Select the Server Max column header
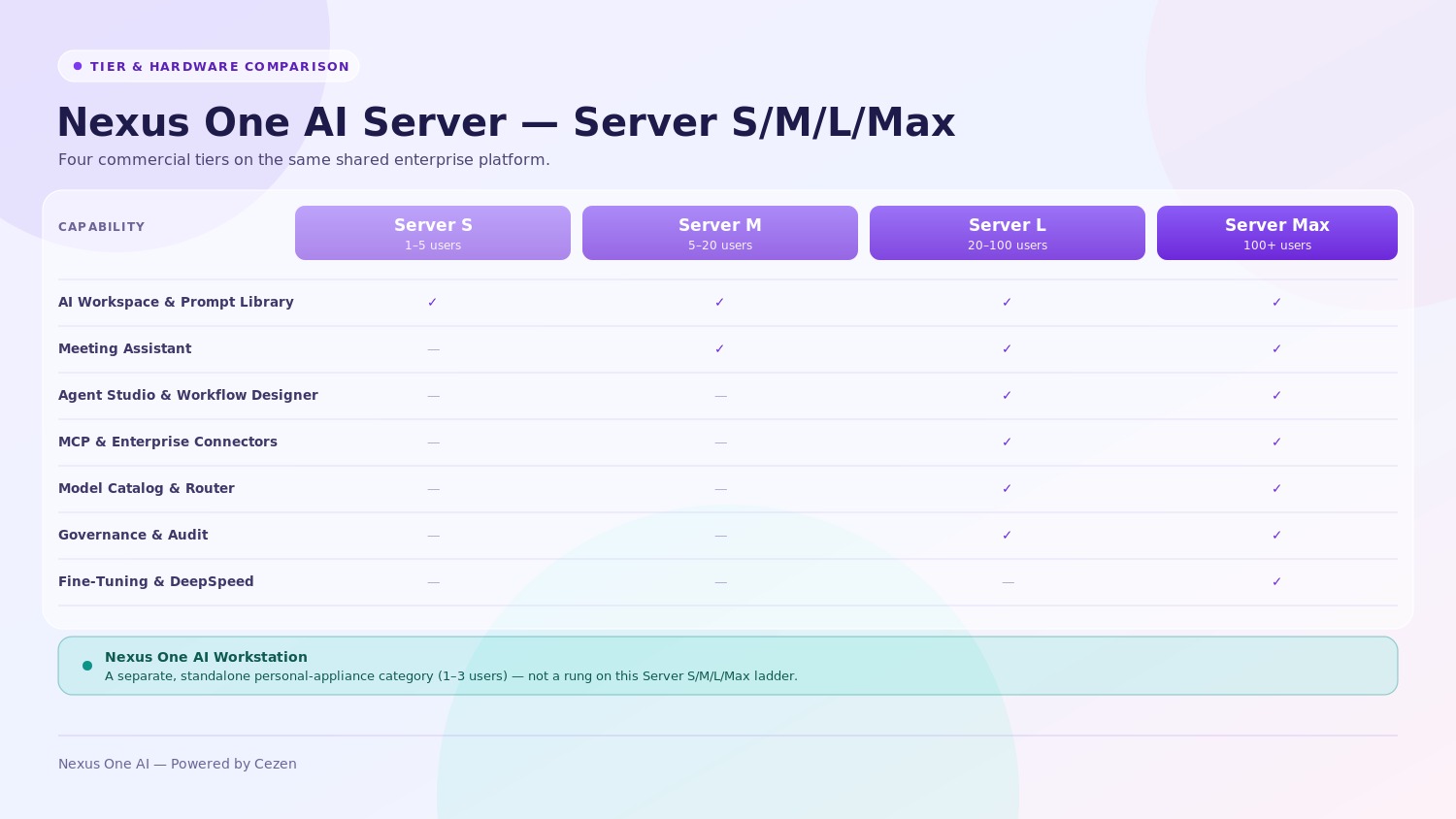The image size is (1456, 819). [x=1277, y=233]
